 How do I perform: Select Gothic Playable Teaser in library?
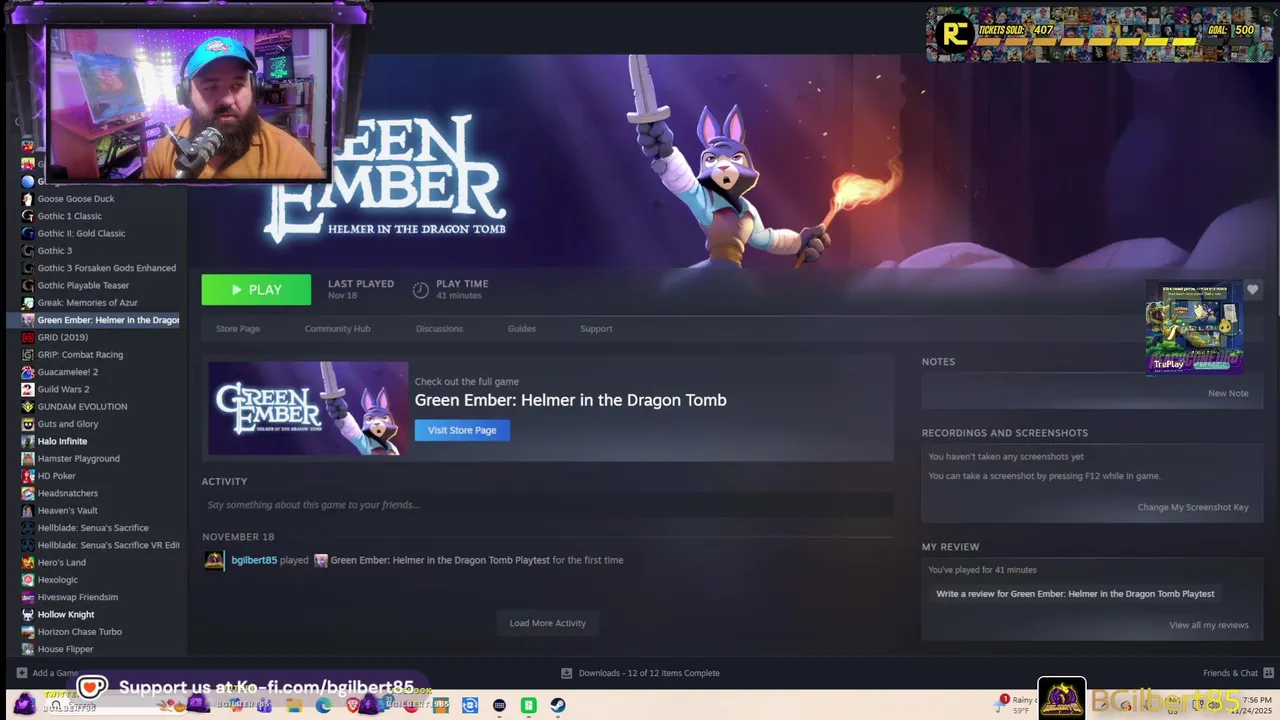pyautogui.click(x=83, y=285)
